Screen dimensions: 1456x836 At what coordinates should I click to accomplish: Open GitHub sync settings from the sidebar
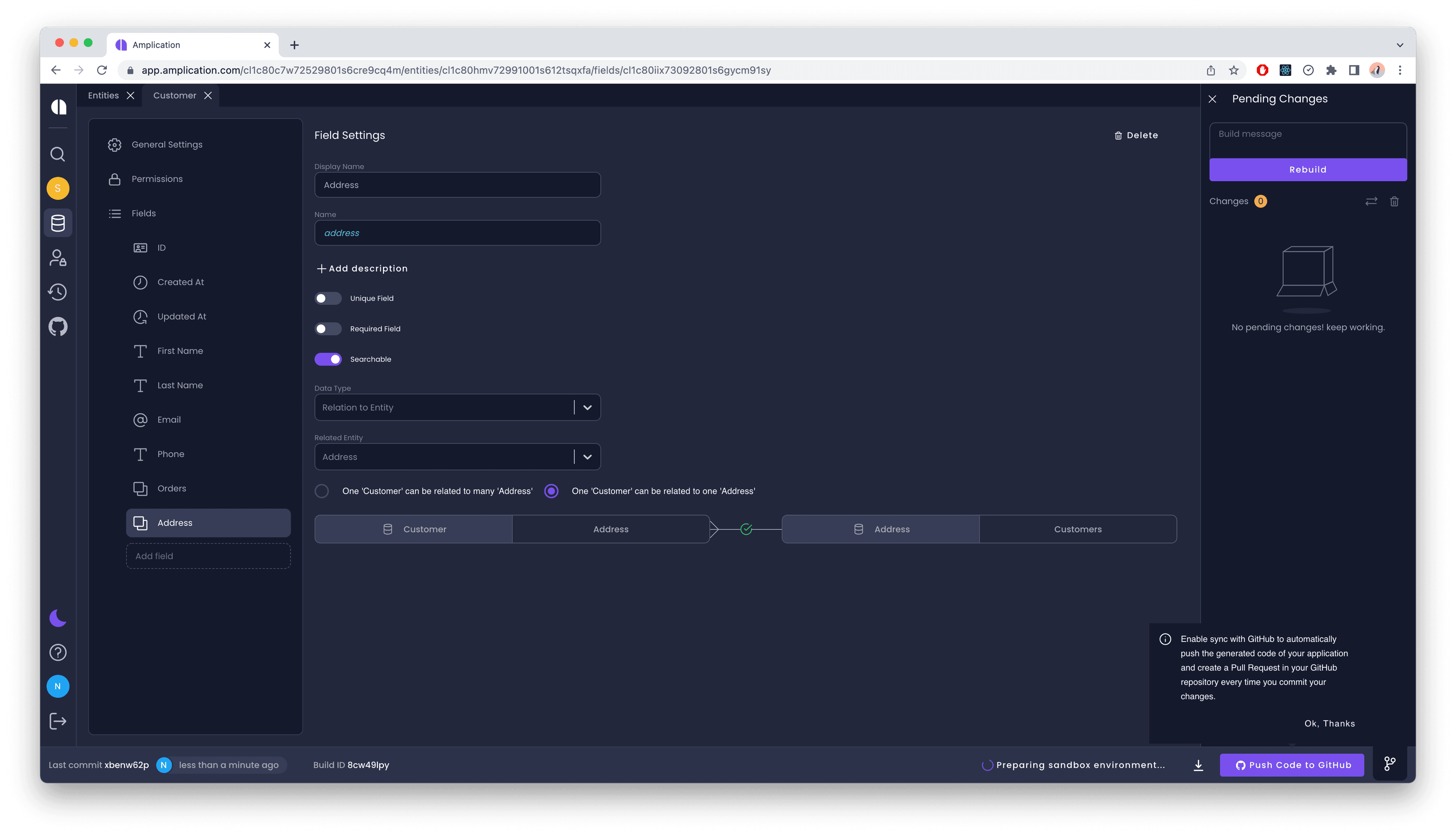57,326
